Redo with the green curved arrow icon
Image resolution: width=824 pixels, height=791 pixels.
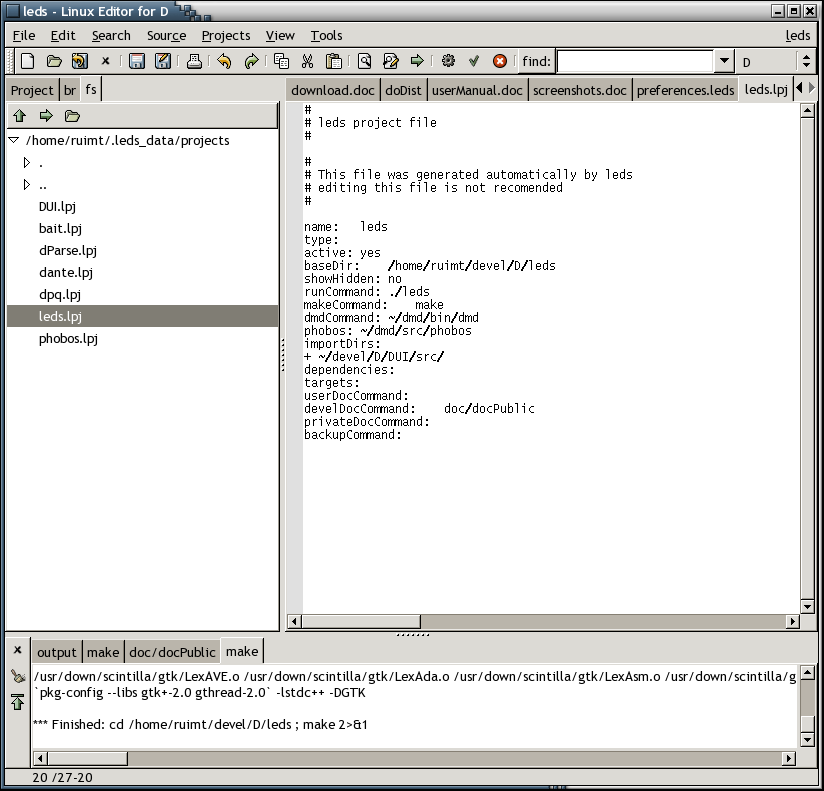pyautogui.click(x=252, y=61)
